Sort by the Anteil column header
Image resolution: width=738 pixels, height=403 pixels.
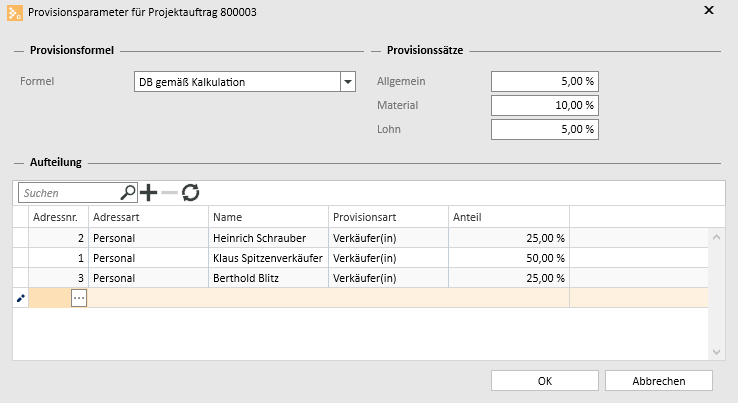point(509,217)
